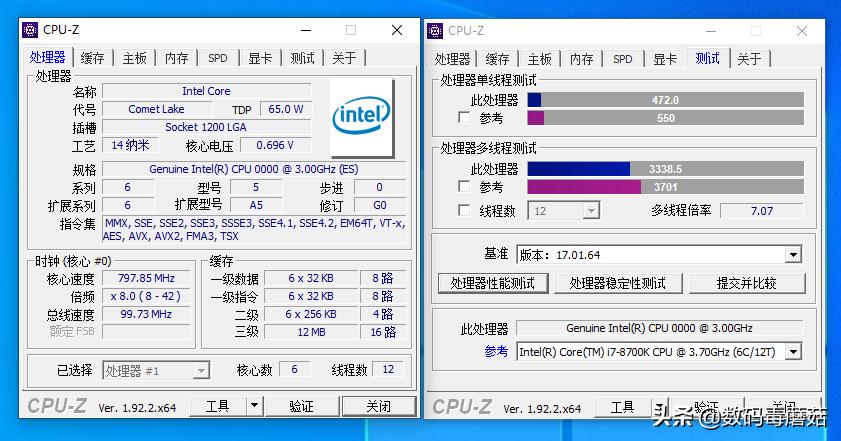
Task: Click the 工艺 value 14 纳米
Action: click(x=130, y=145)
